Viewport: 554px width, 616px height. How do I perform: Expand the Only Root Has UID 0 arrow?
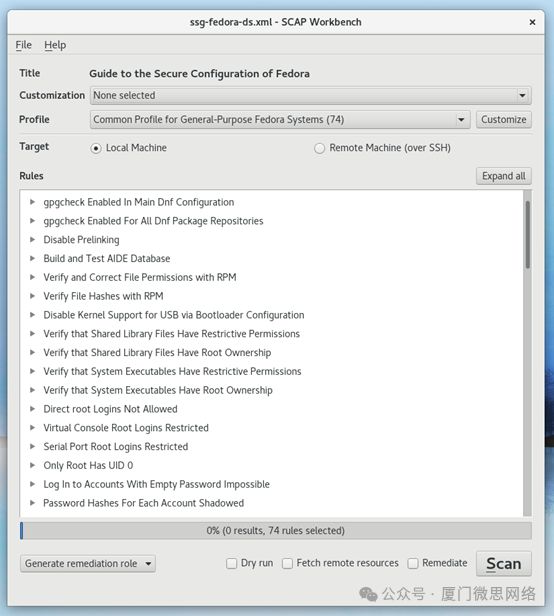click(x=33, y=465)
